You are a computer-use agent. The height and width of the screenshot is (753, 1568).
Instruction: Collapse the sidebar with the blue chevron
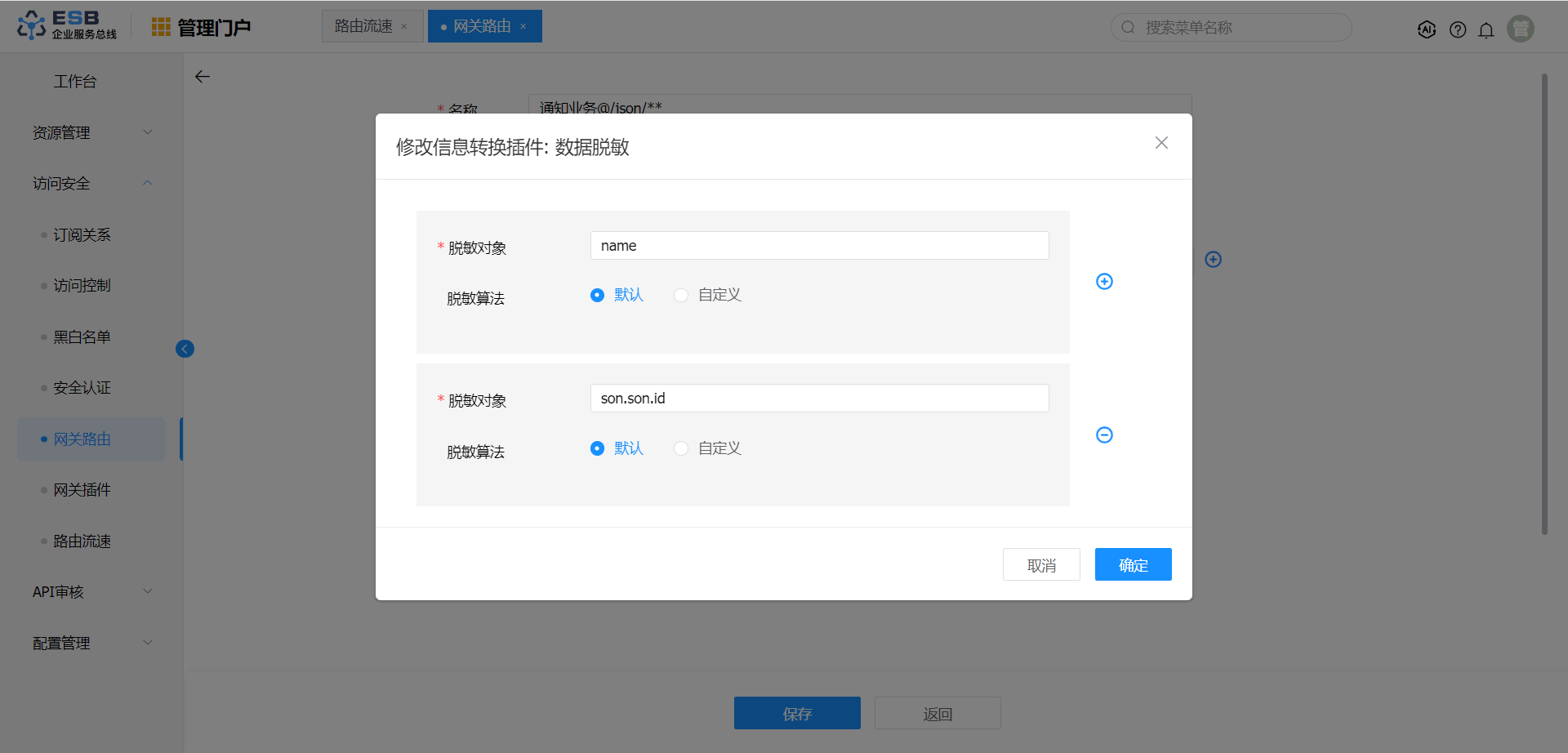(x=185, y=350)
